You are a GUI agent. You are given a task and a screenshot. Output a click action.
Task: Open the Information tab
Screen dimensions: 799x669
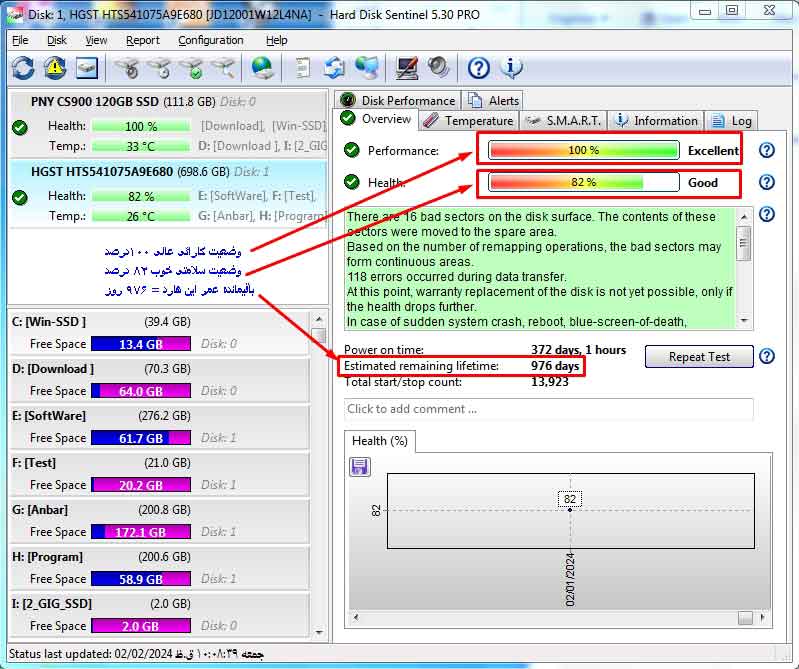click(656, 121)
